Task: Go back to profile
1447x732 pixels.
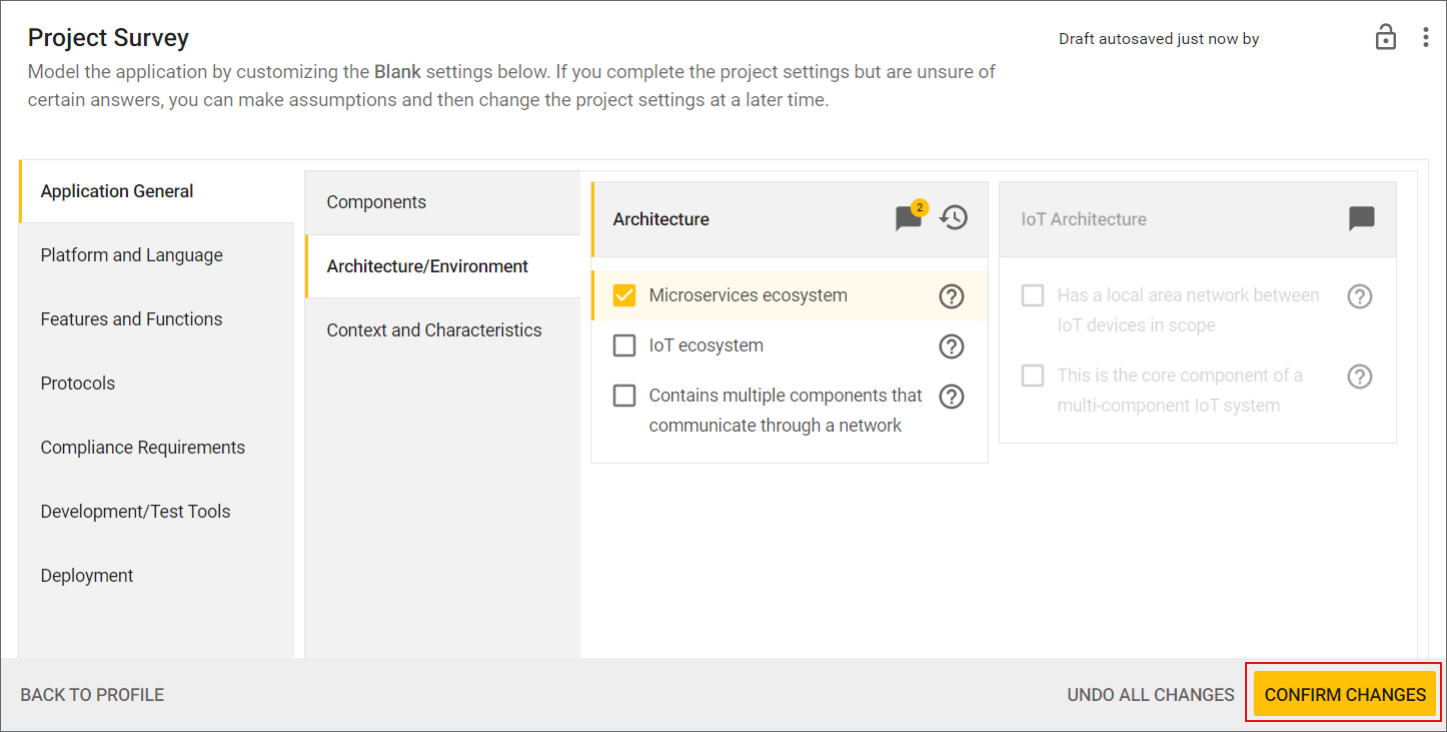Action: tap(91, 693)
